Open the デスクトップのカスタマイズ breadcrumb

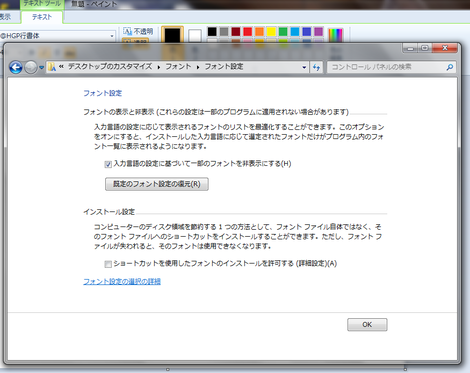[x=110, y=67]
